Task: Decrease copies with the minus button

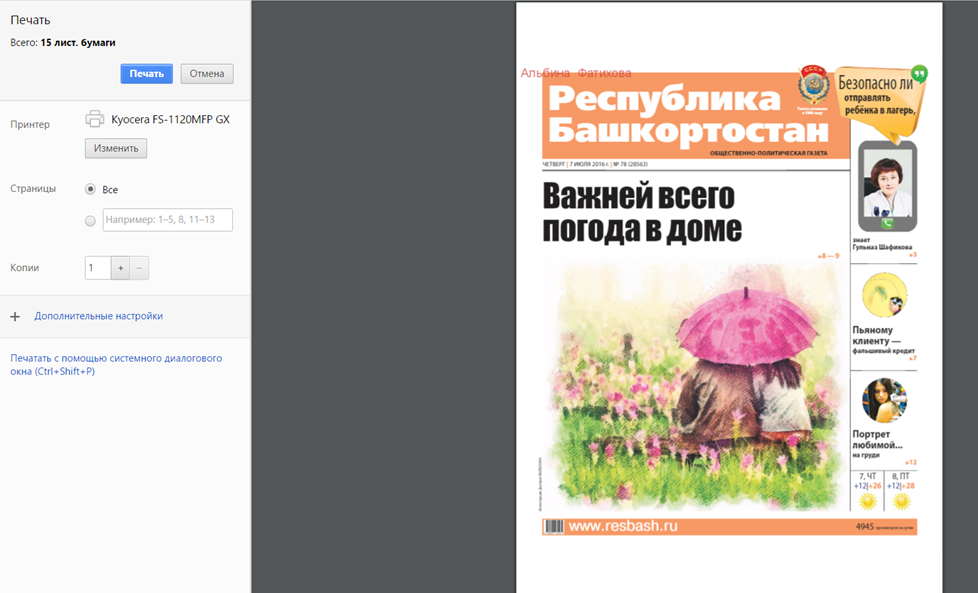Action: [139, 268]
